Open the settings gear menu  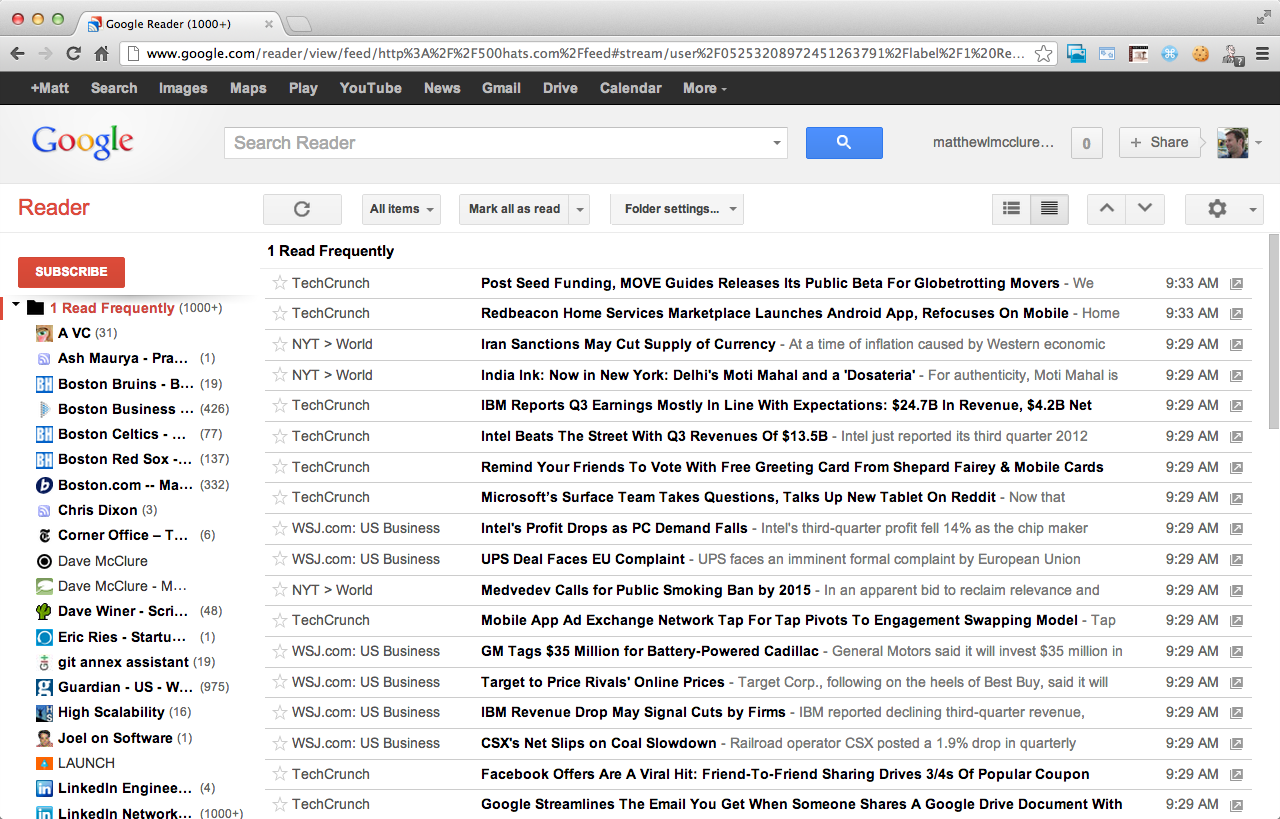(x=1217, y=209)
